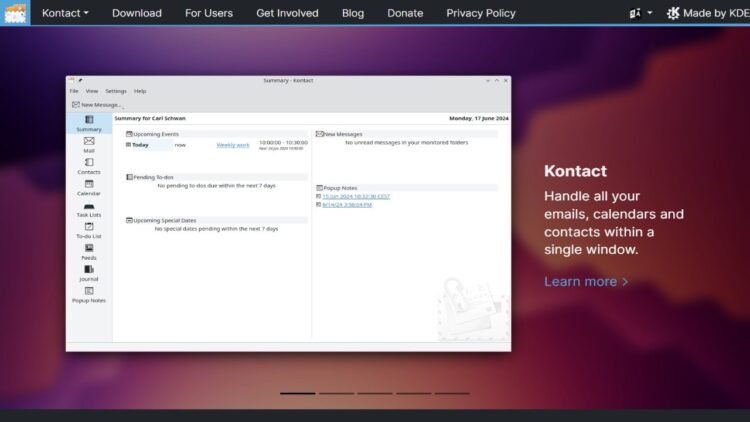Click the Summary for Carl Schwan heading
The width and height of the screenshot is (750, 422).
point(150,118)
